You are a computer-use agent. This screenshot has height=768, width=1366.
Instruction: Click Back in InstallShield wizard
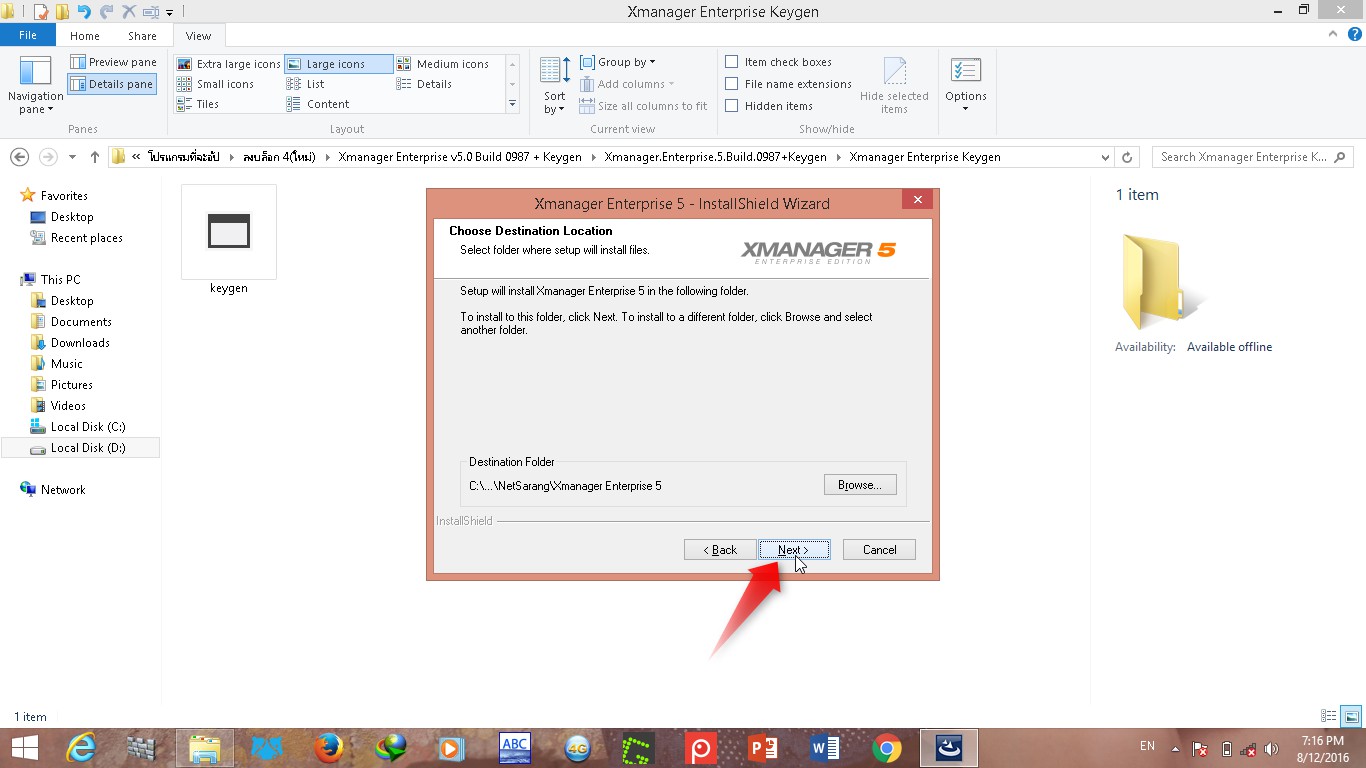point(720,550)
